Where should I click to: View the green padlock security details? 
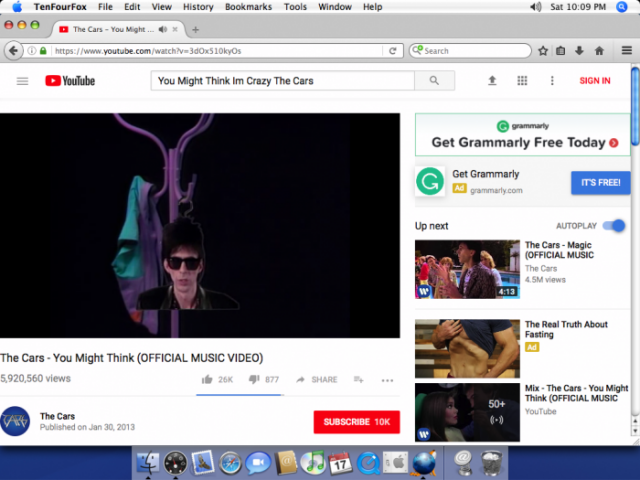pos(43,51)
